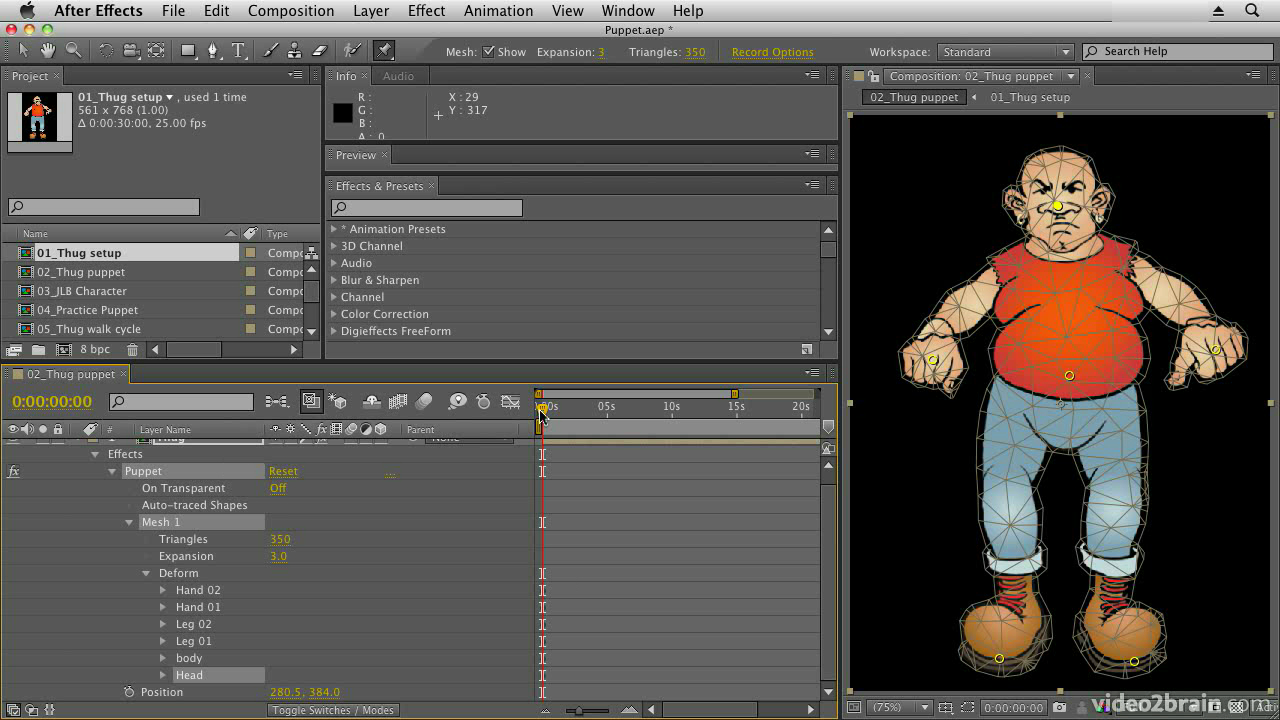This screenshot has width=1280, height=720.
Task: Open the Graph Editor
Action: point(511,402)
